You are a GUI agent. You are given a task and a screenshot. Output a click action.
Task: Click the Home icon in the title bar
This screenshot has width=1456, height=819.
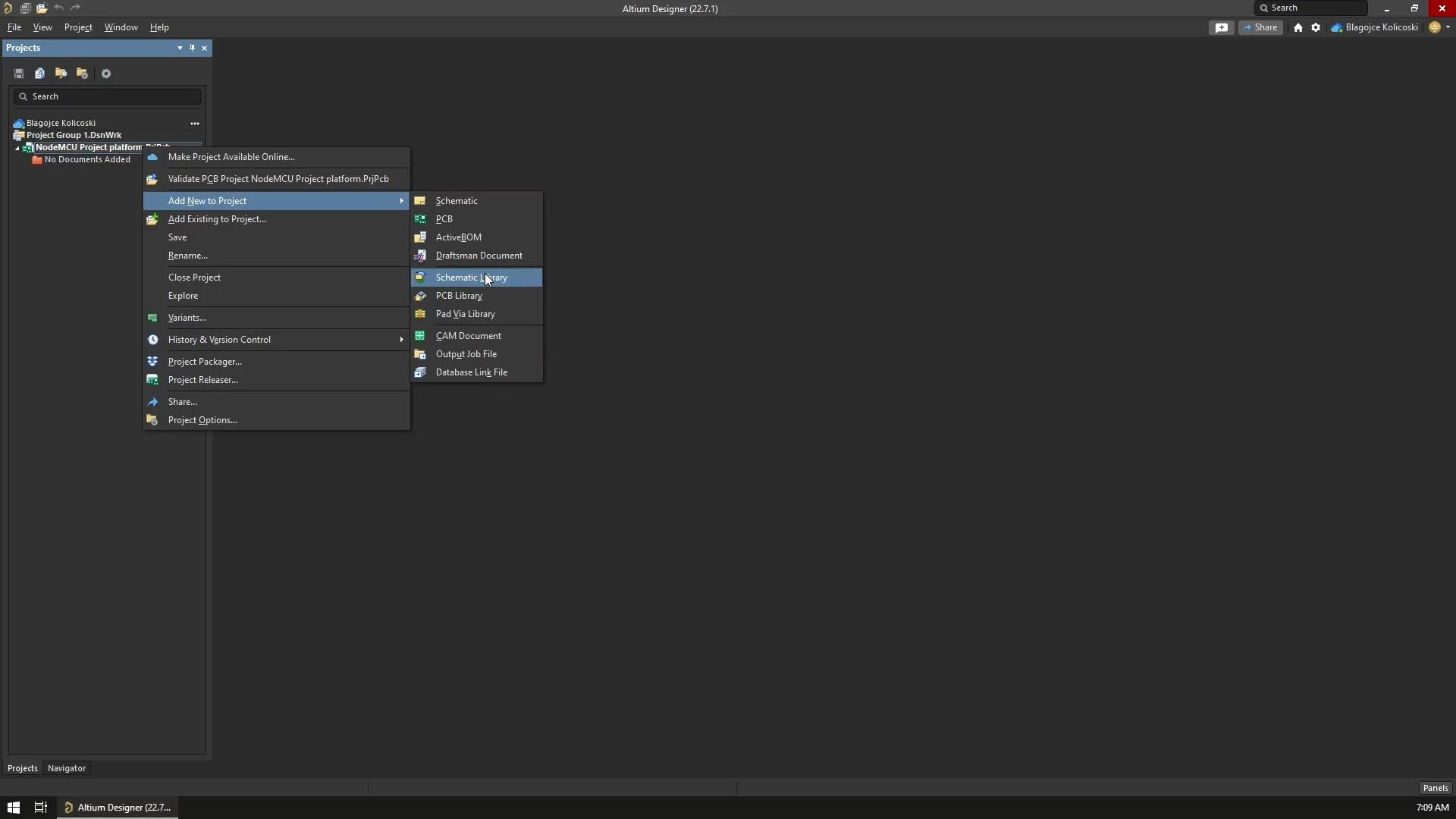click(1299, 27)
